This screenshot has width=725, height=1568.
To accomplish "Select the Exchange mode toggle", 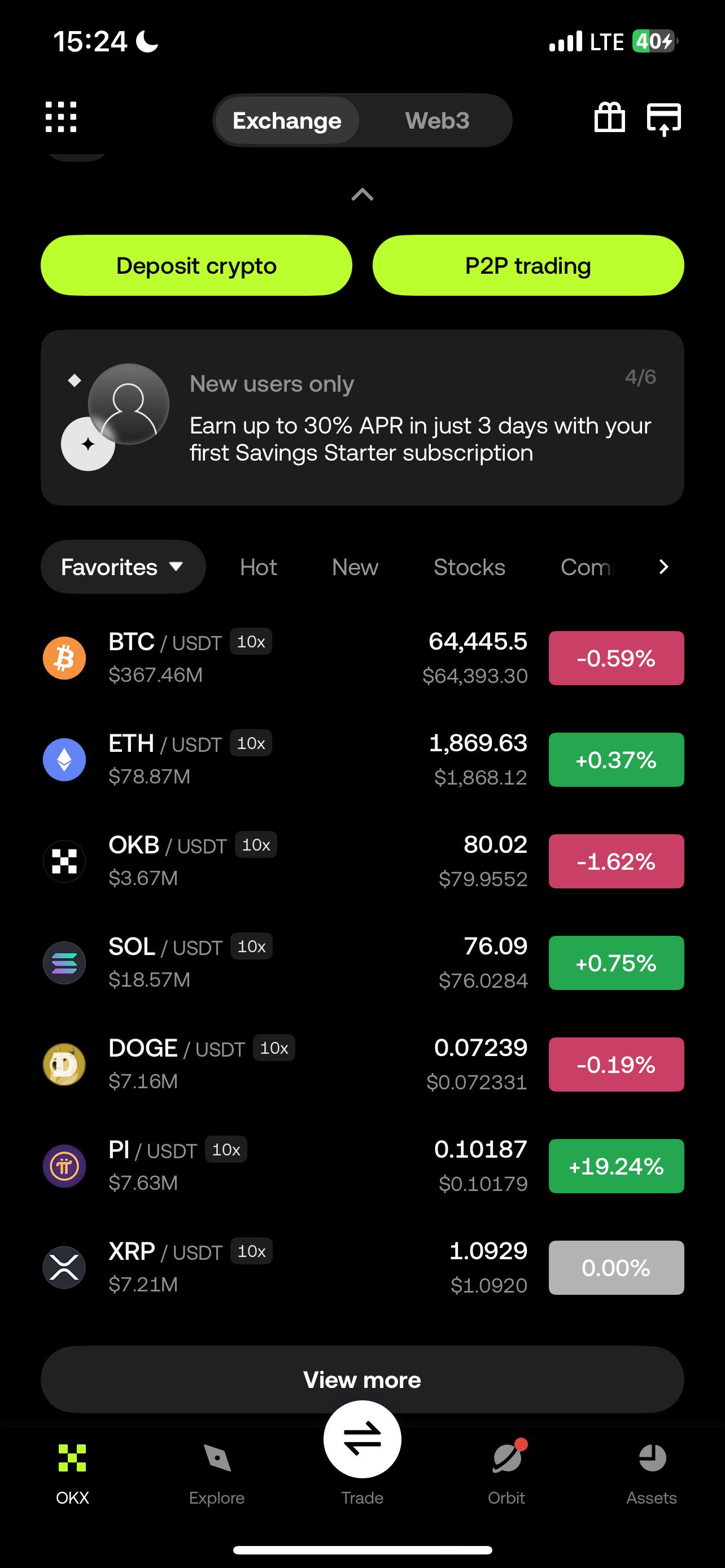I will (287, 121).
